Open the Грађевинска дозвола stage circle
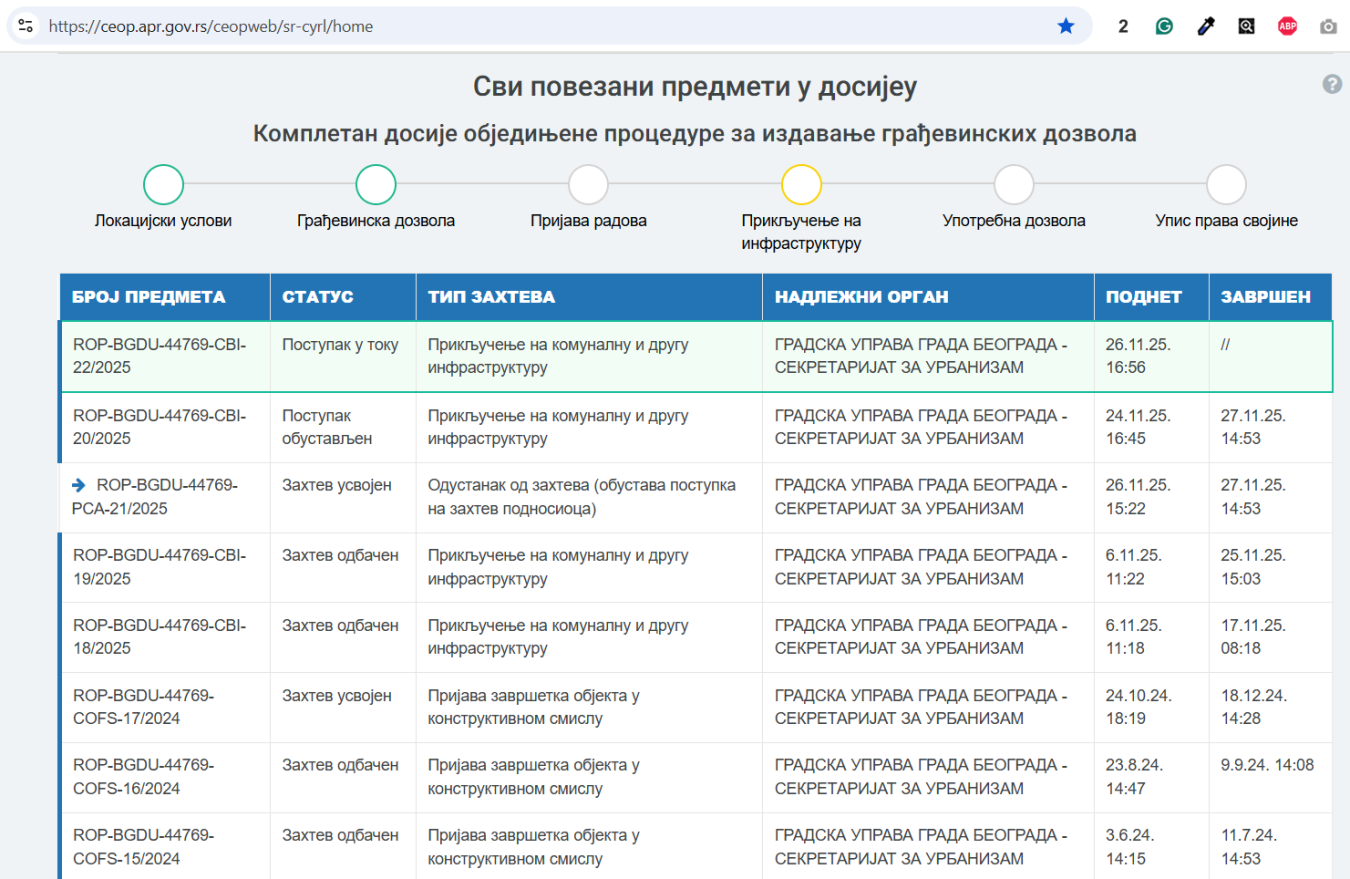Viewport: 1350px width, 879px height. [375, 184]
